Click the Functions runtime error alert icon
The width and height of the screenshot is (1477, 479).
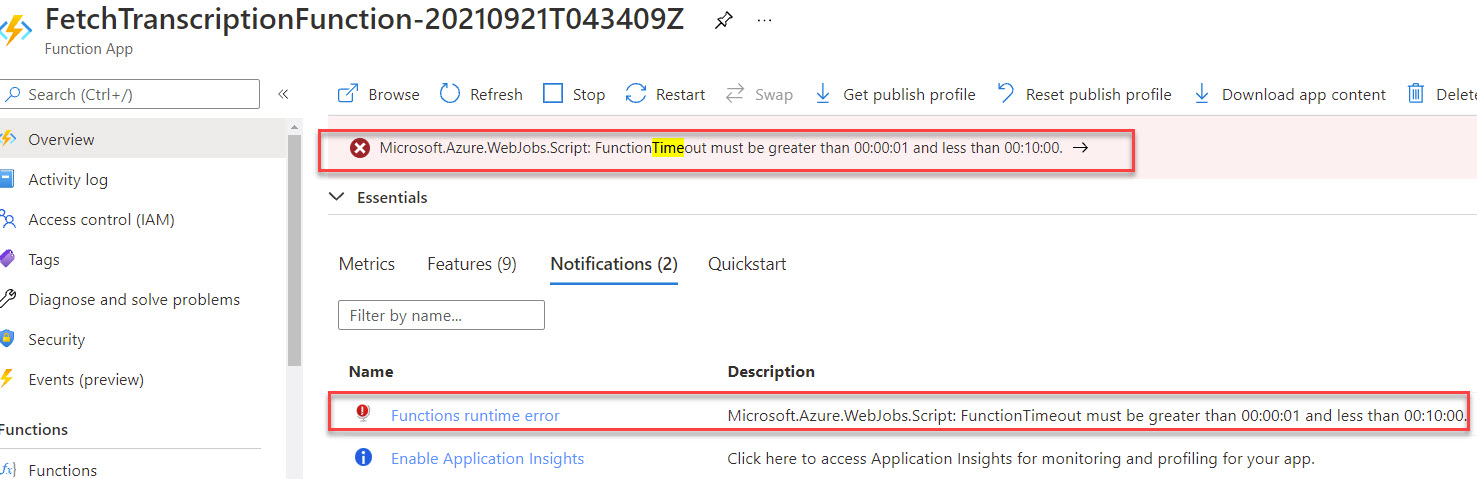pyautogui.click(x=363, y=414)
